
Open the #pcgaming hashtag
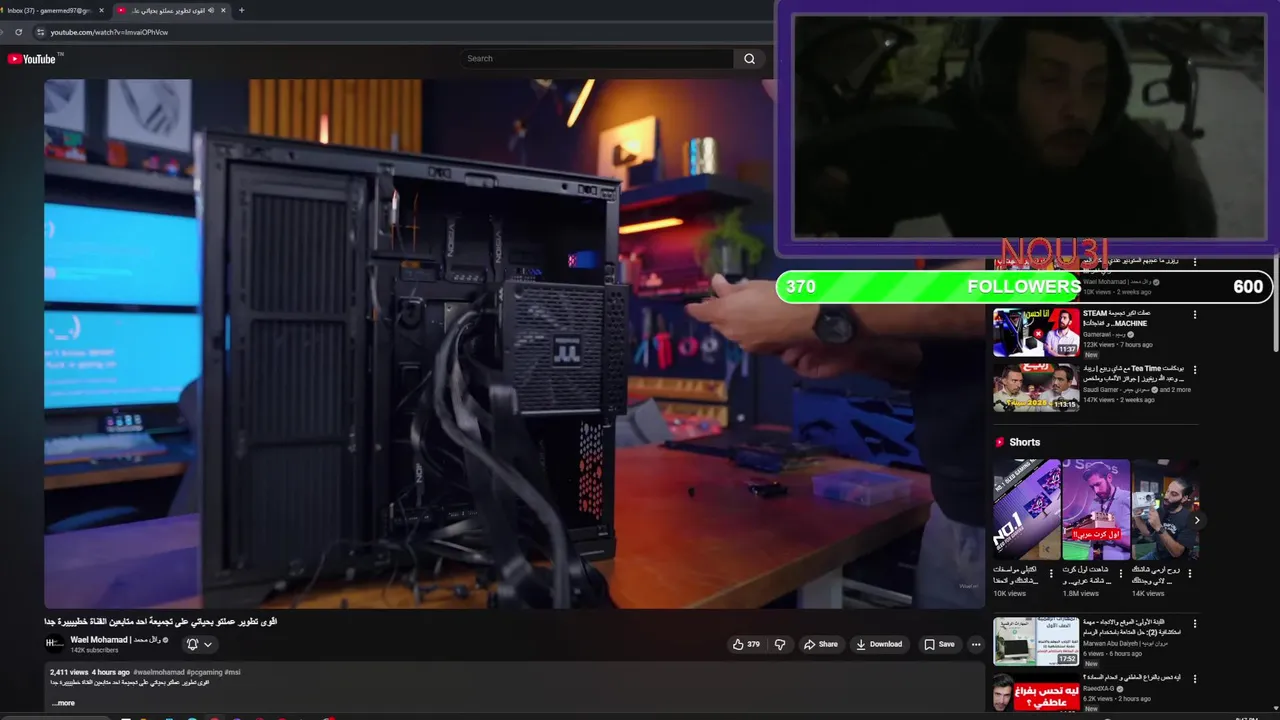pyautogui.click(x=204, y=672)
